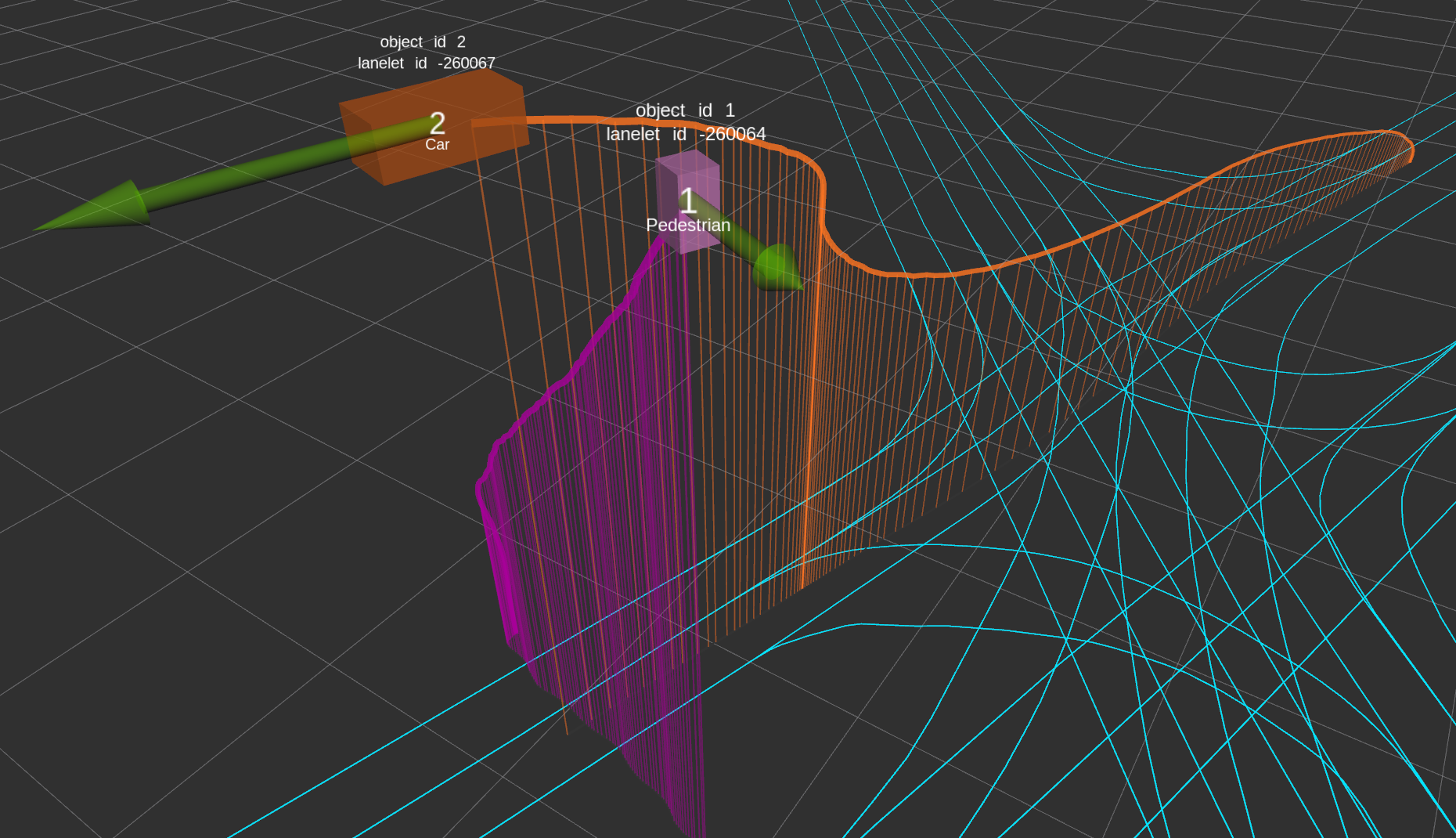Select the 'Car' class label
Viewport: 1456px width, 838px height.
pos(437,145)
